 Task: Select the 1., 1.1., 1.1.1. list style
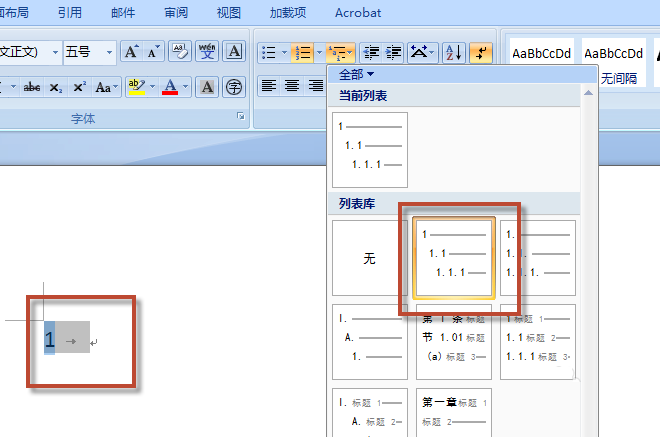(538, 258)
